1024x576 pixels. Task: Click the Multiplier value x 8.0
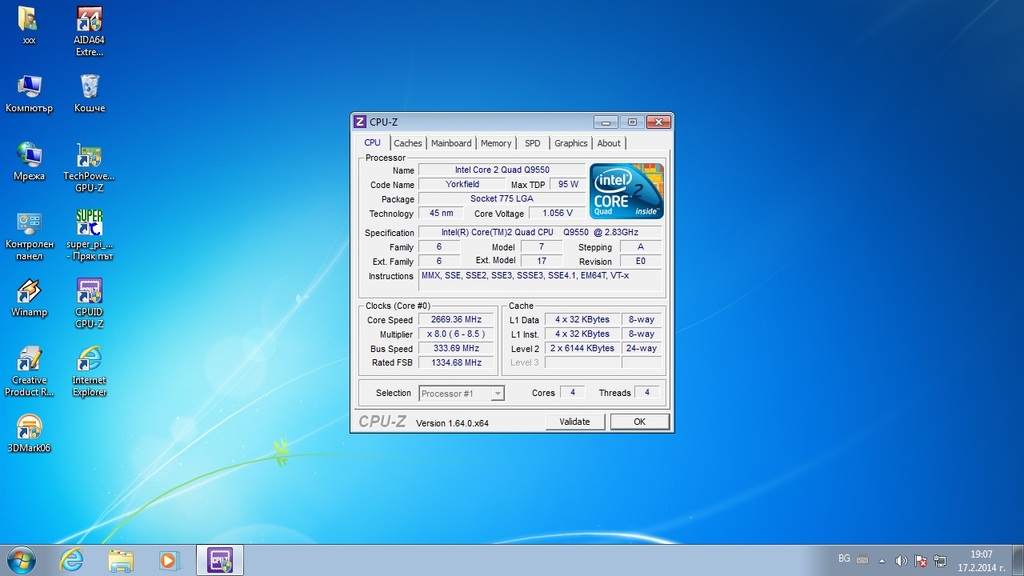click(456, 334)
